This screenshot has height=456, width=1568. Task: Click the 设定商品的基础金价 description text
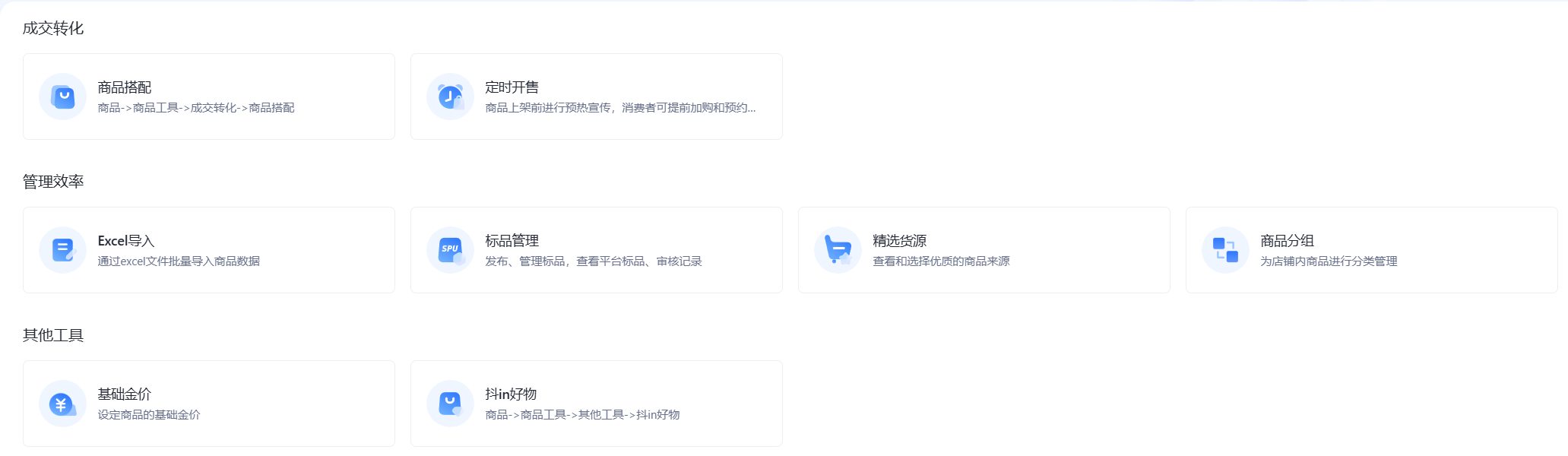coord(149,415)
